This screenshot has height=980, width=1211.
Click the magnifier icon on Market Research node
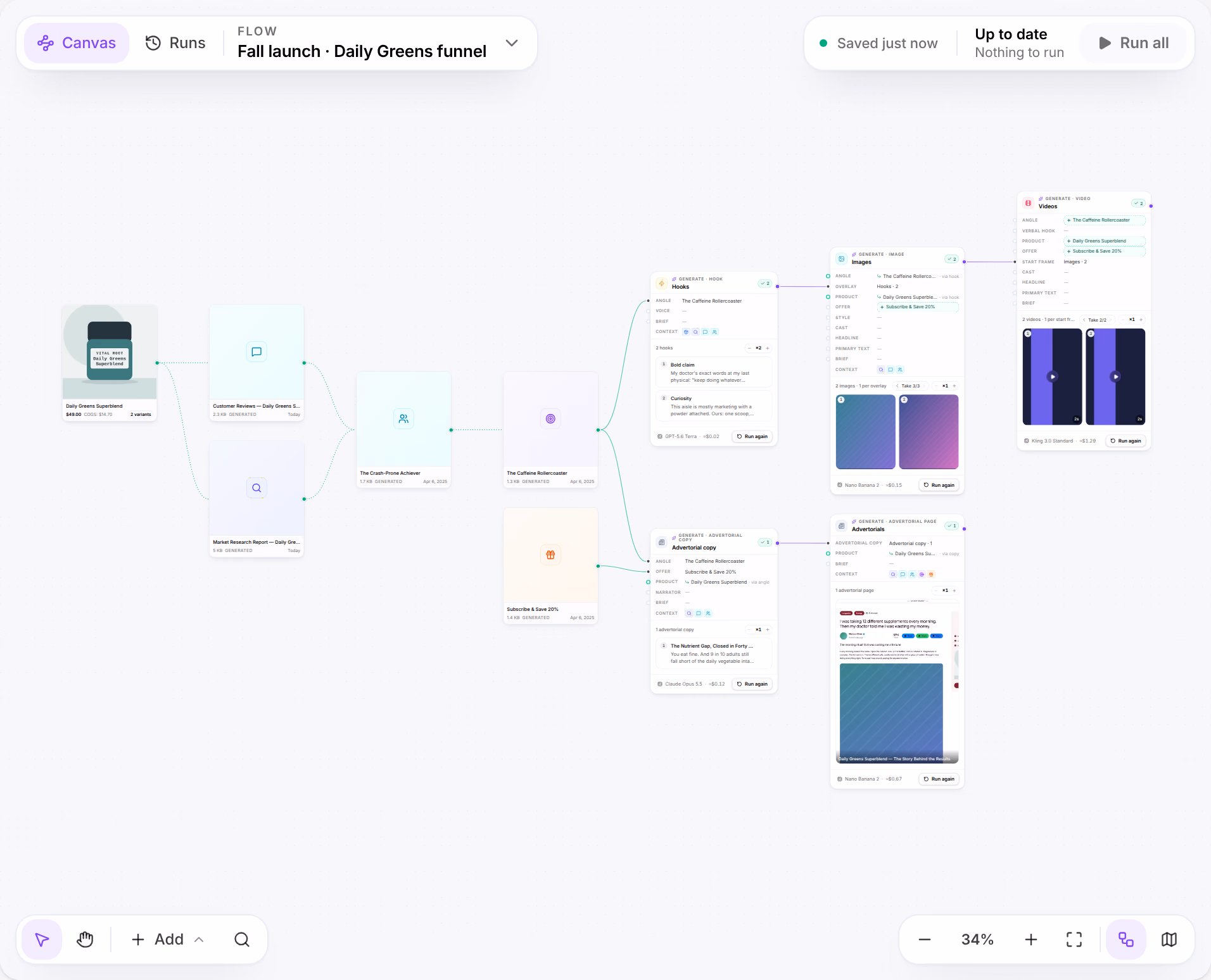[257, 488]
